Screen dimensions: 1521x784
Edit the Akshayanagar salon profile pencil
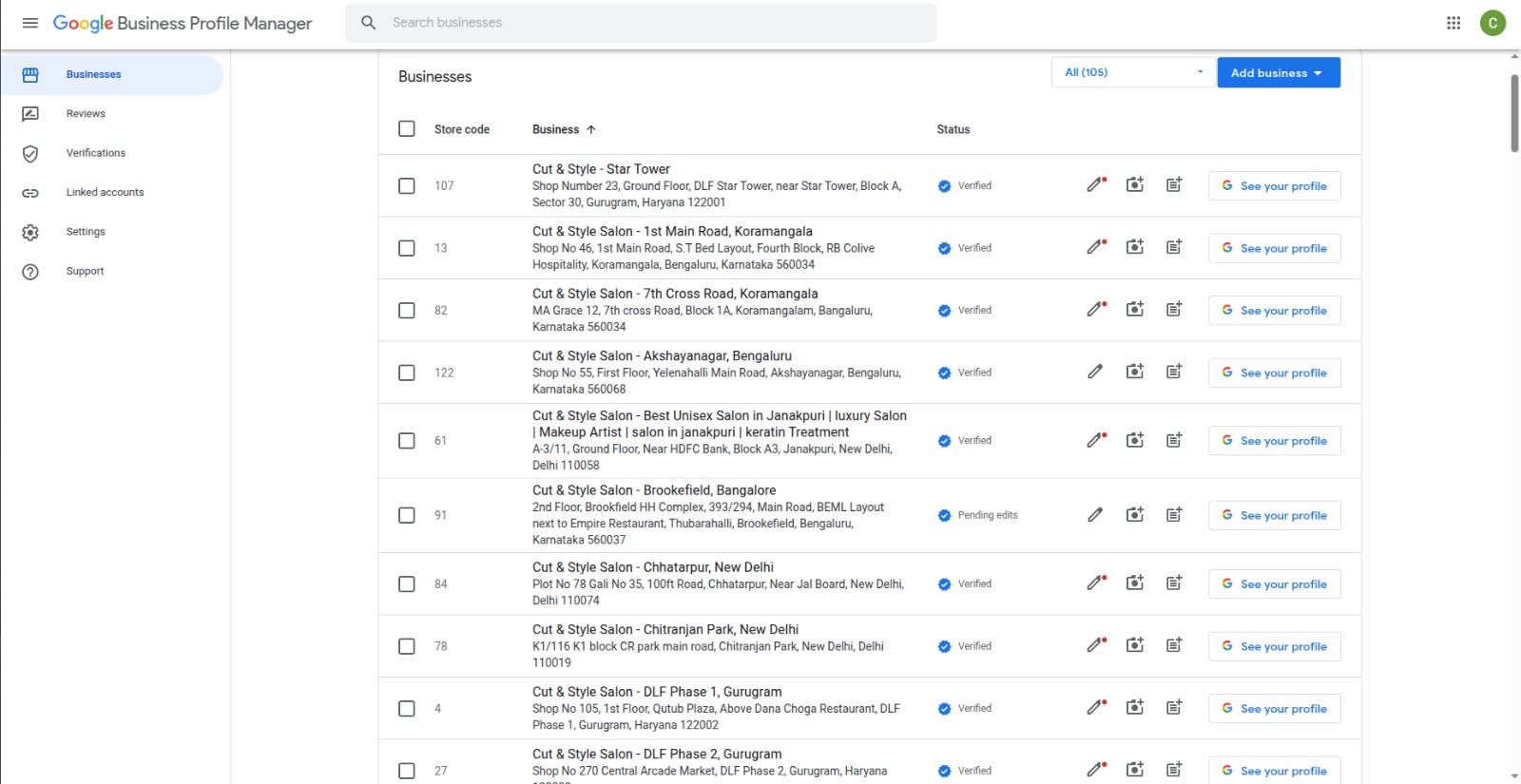point(1096,373)
